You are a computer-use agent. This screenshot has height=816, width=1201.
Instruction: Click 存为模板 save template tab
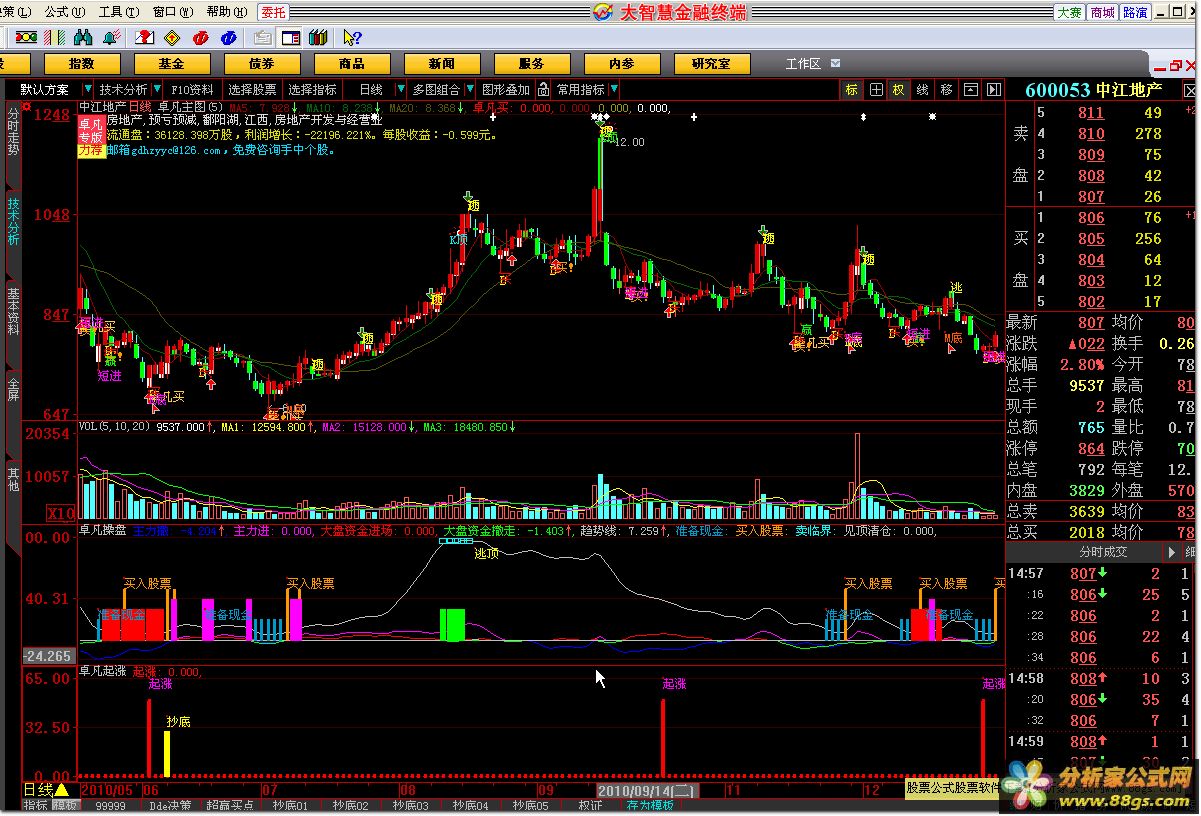pyautogui.click(x=650, y=805)
